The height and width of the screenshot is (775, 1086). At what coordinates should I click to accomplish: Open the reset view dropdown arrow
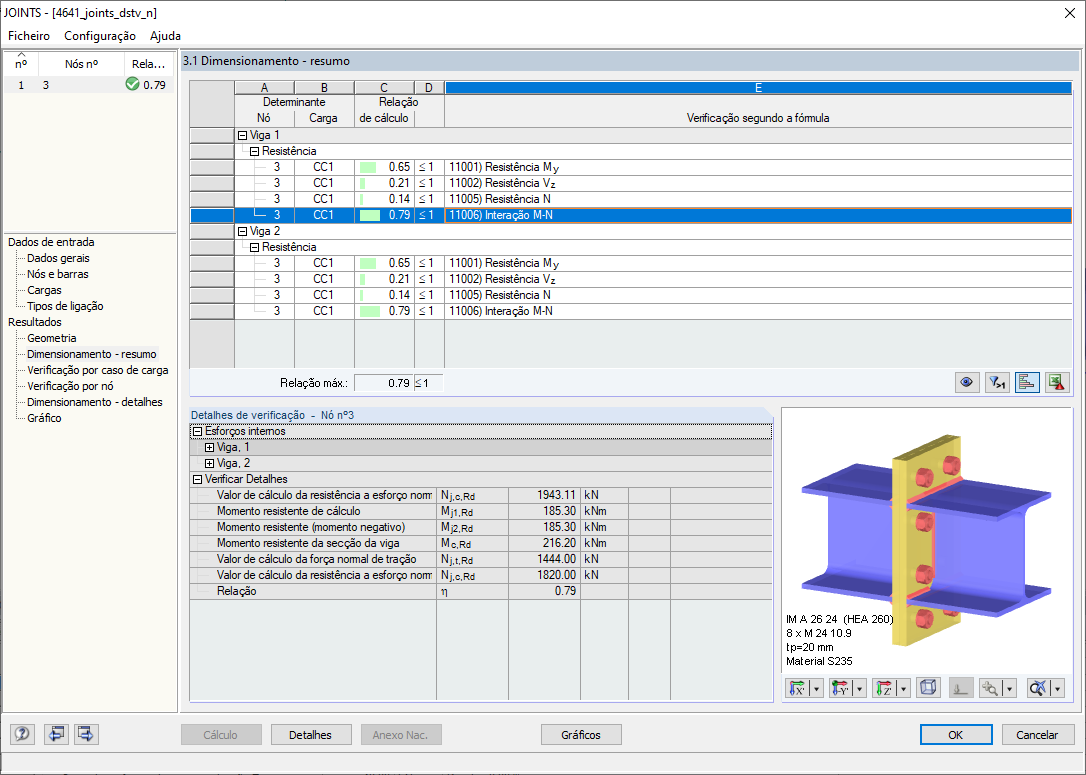(1057, 688)
